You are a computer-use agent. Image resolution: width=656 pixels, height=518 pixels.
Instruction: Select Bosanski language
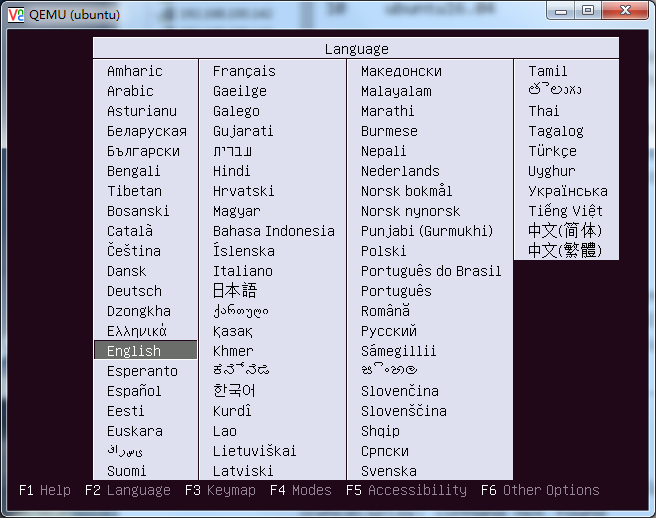pyautogui.click(x=138, y=211)
